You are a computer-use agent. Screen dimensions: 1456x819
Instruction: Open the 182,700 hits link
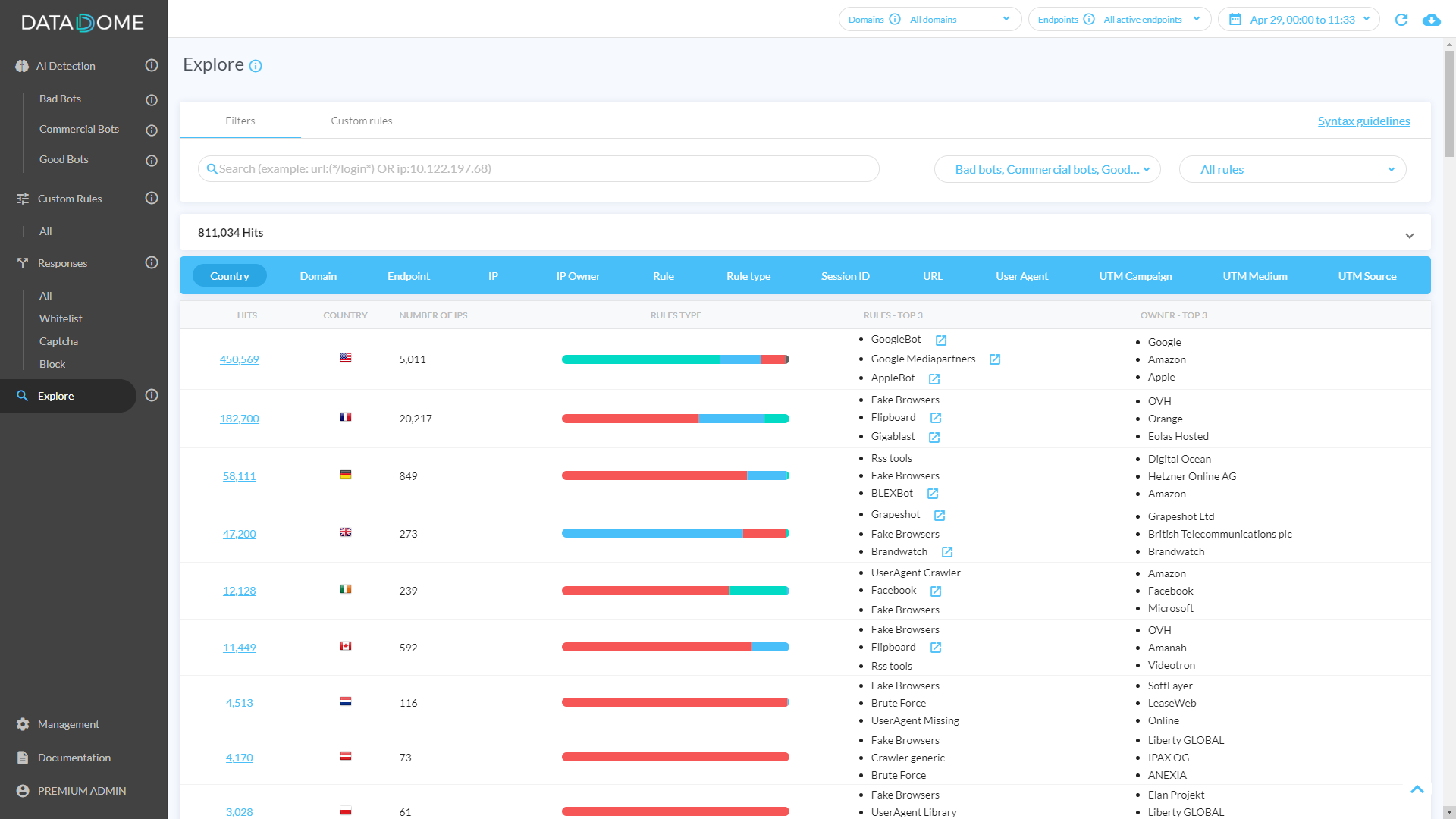point(239,419)
